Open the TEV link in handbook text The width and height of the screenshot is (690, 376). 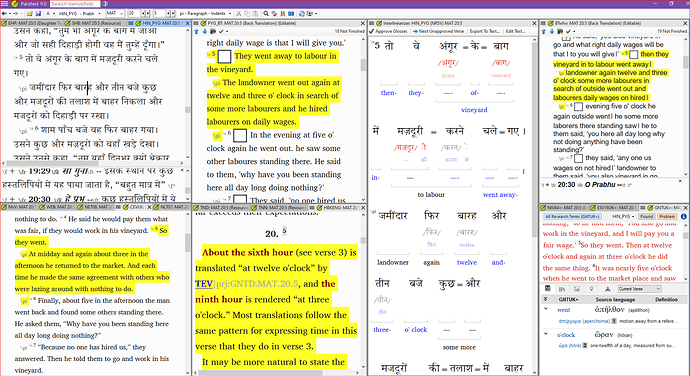point(204,284)
